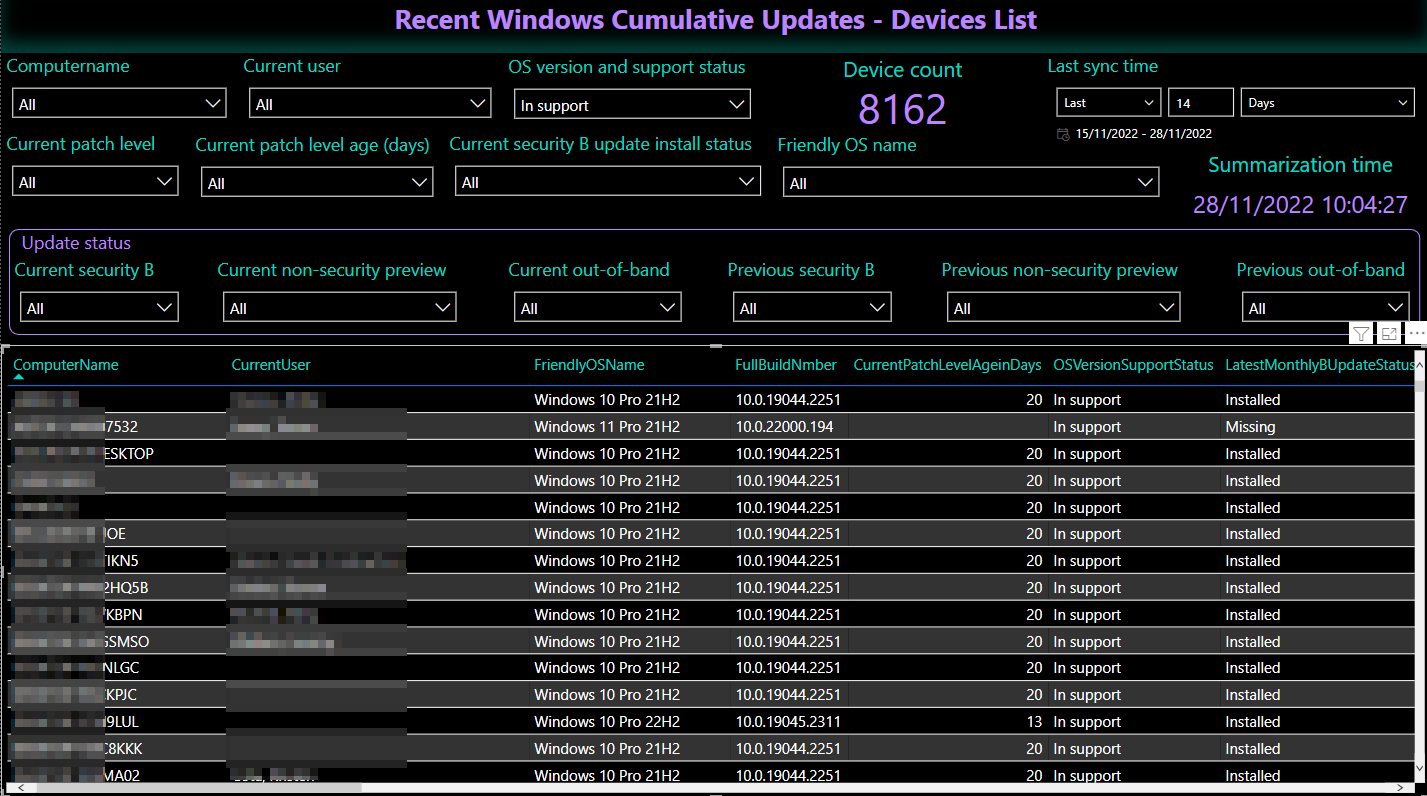The height and width of the screenshot is (796, 1427).
Task: Sort by the FullBuildNmber column header
Action: [x=784, y=365]
